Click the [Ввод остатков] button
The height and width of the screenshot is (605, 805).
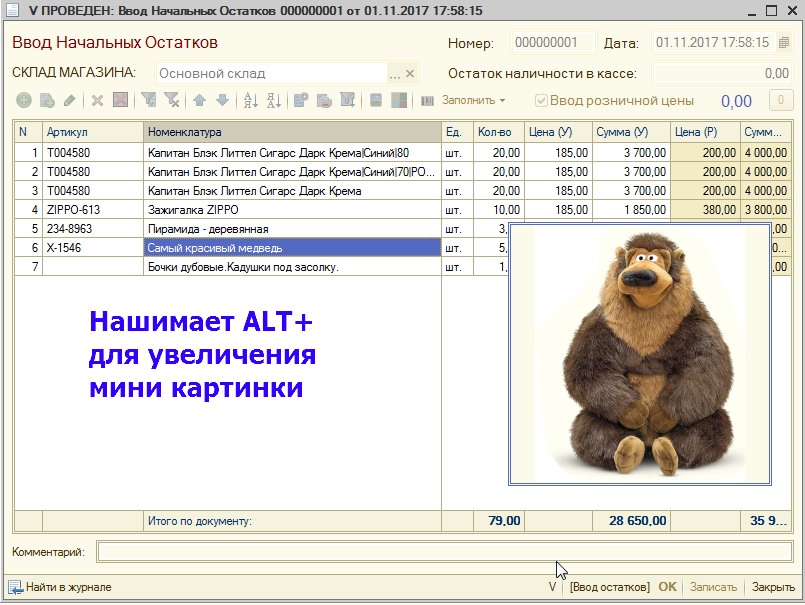pos(609,587)
